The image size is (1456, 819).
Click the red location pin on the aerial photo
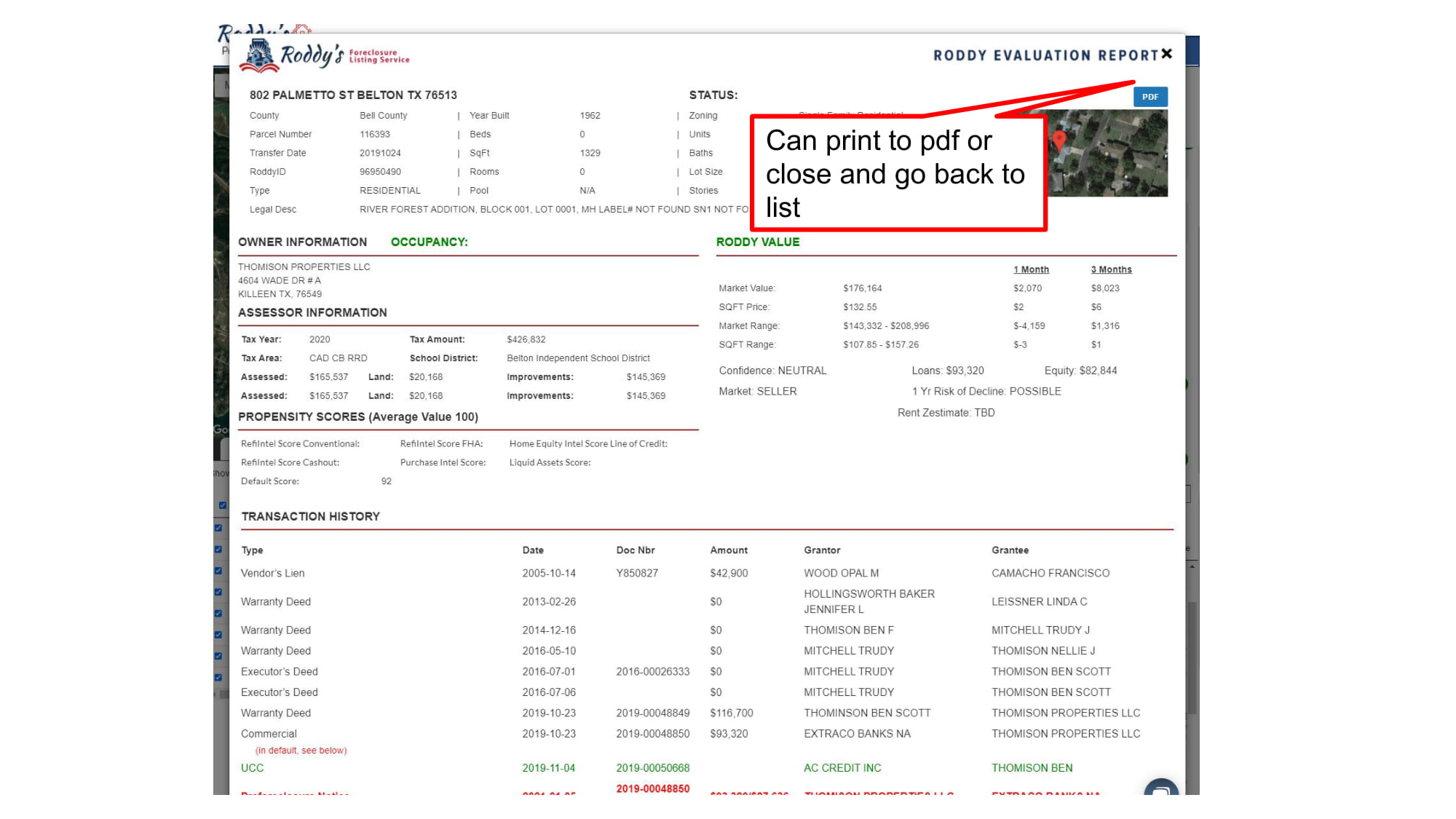coord(1060,140)
